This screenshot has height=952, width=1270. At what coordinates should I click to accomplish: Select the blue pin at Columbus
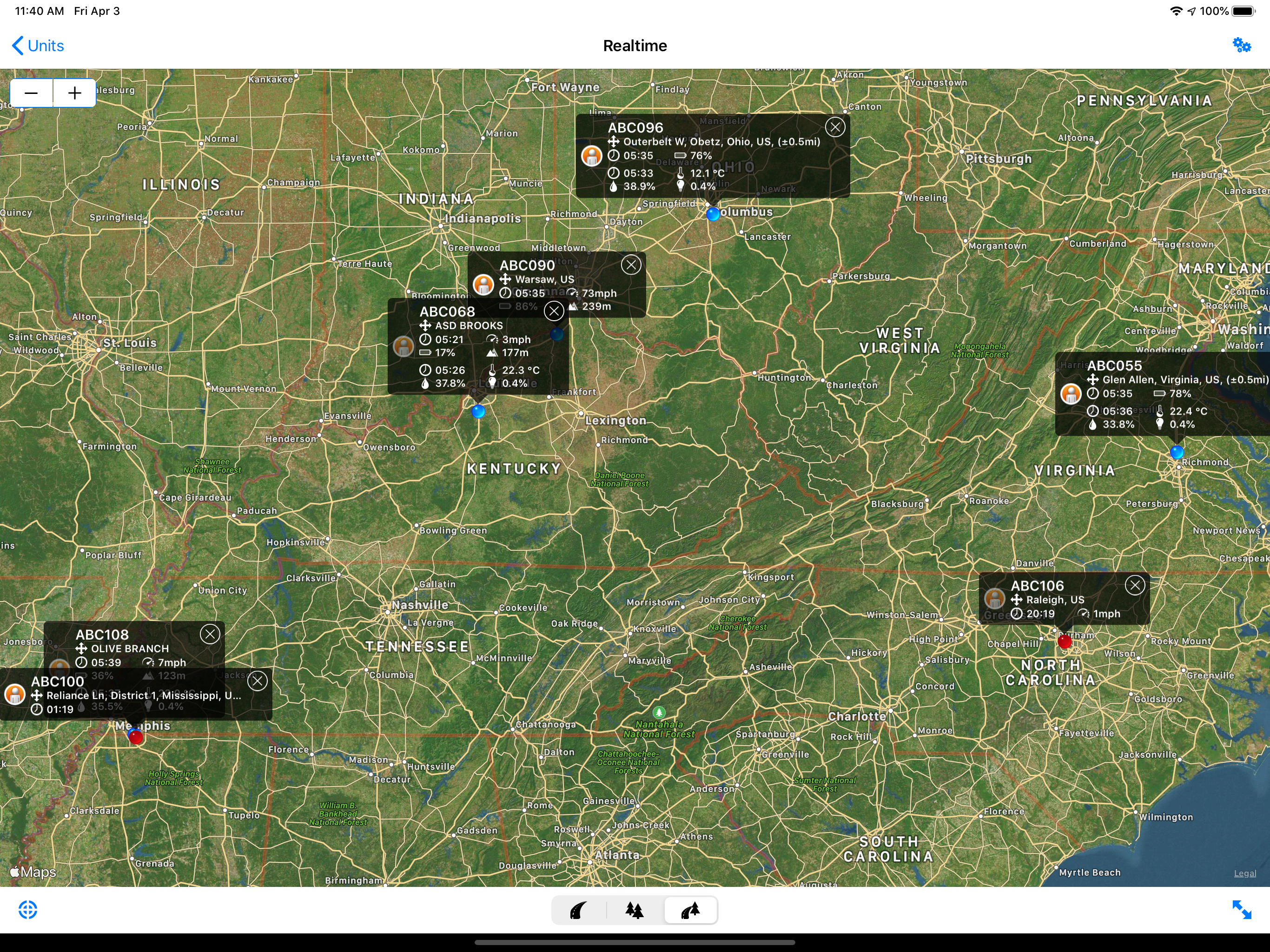[713, 214]
